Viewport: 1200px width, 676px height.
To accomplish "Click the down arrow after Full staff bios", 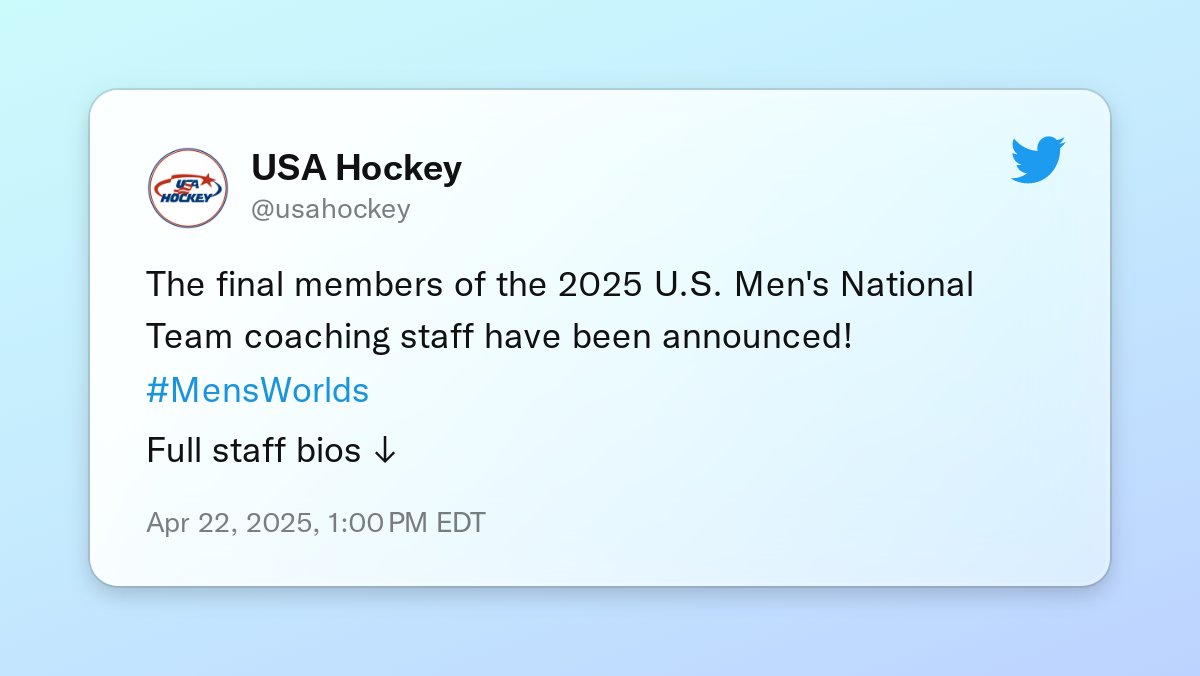I will point(384,452).
